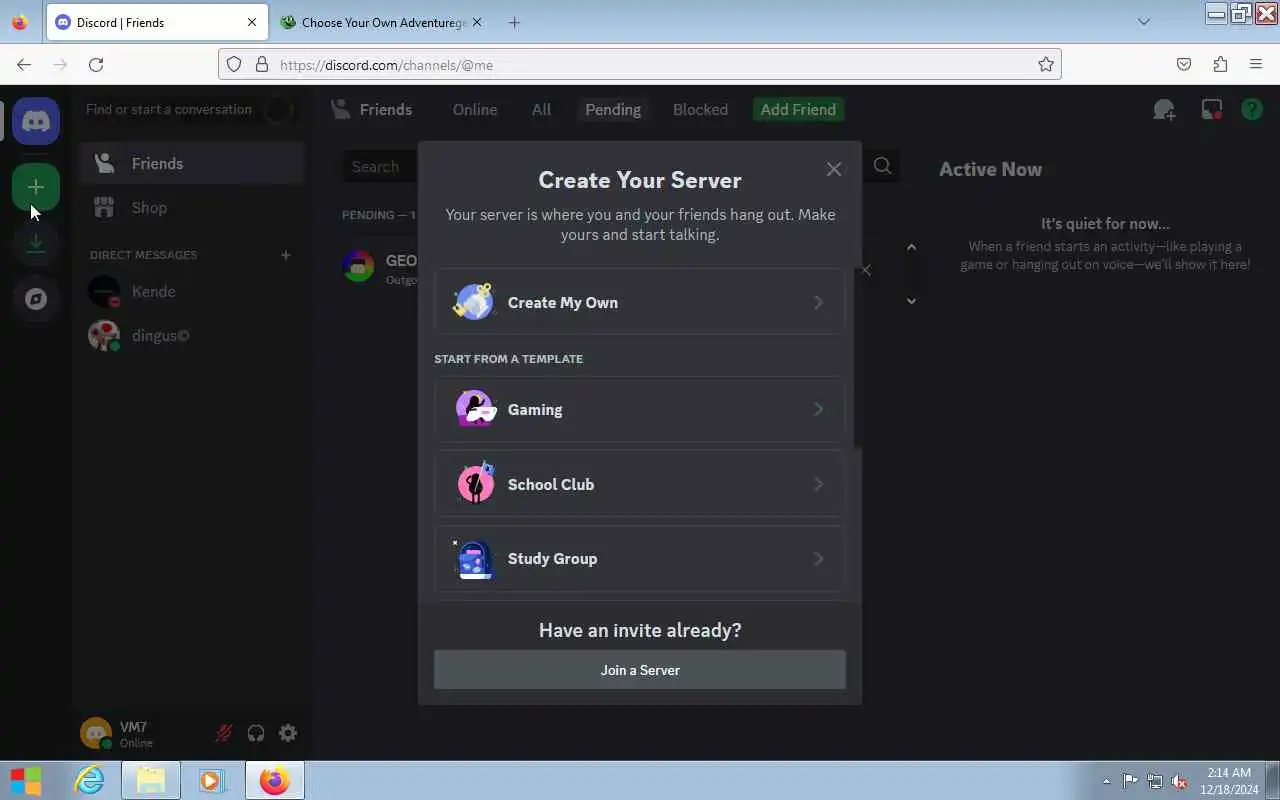Click the Firefox URL address bar
Viewport: 1280px width, 800px height.
point(640,65)
